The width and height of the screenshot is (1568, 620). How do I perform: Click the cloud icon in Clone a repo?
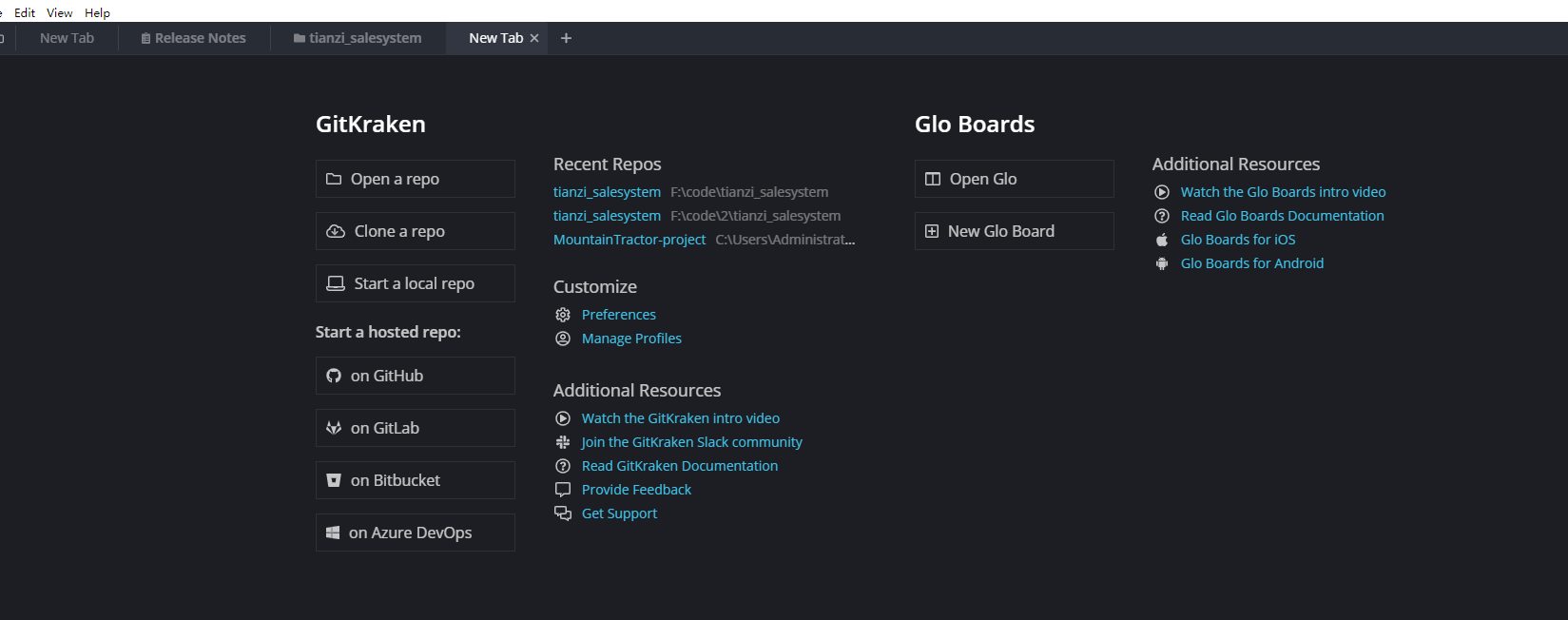click(336, 231)
